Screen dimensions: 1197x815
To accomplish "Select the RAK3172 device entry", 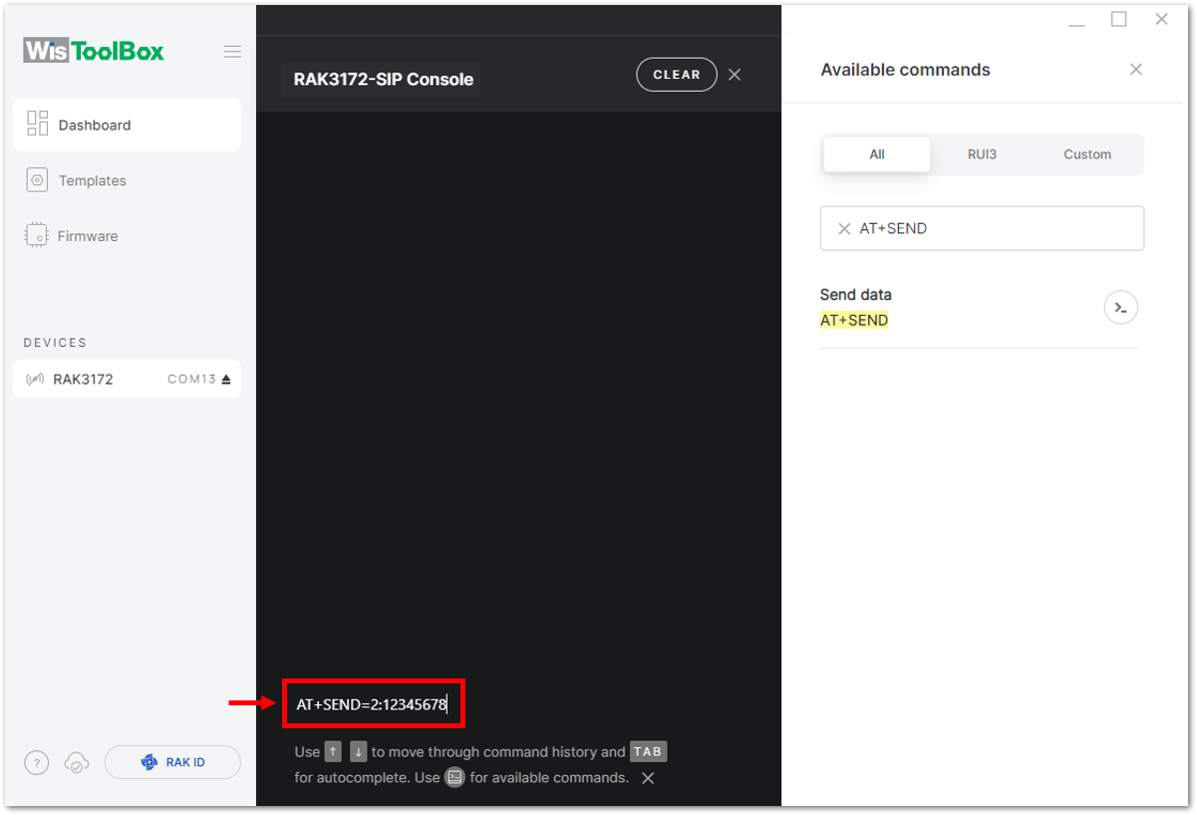I will (127, 379).
